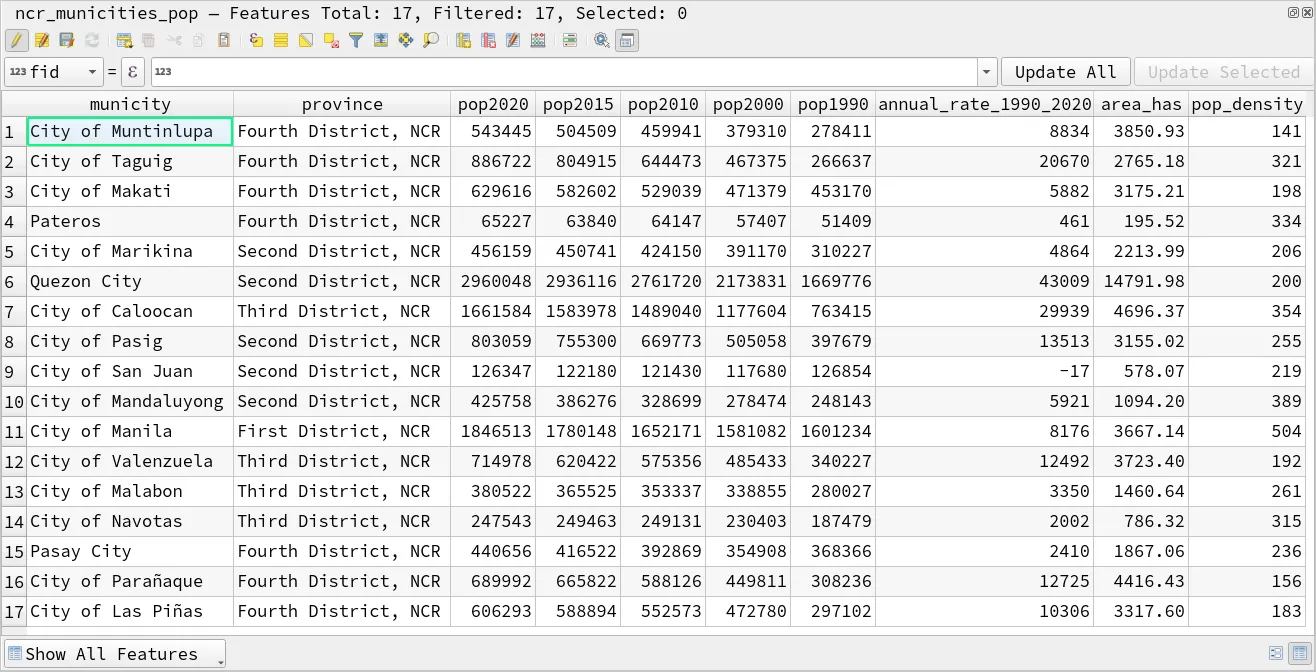Invert the feature selection
The image size is (1316, 672).
306,40
